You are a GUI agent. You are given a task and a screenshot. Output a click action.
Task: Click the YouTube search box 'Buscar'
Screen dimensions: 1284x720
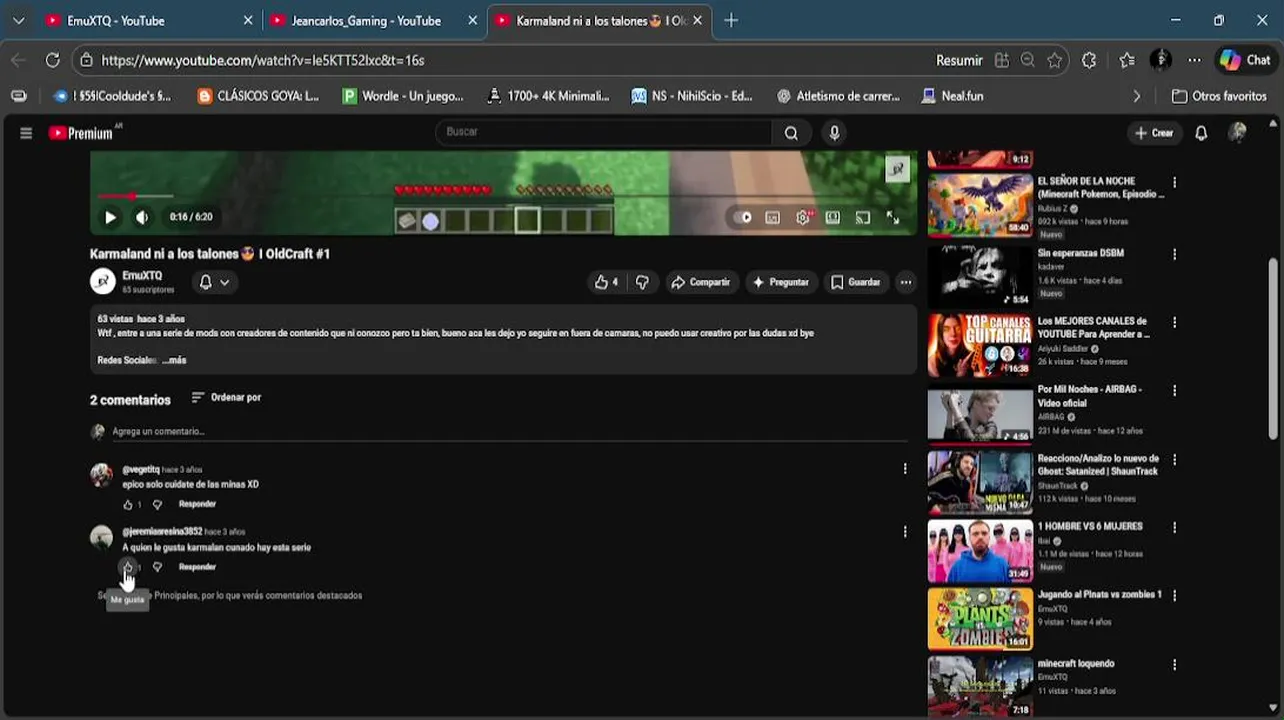point(603,132)
